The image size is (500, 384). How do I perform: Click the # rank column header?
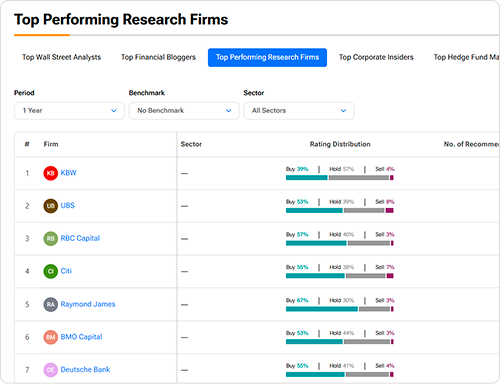27,144
